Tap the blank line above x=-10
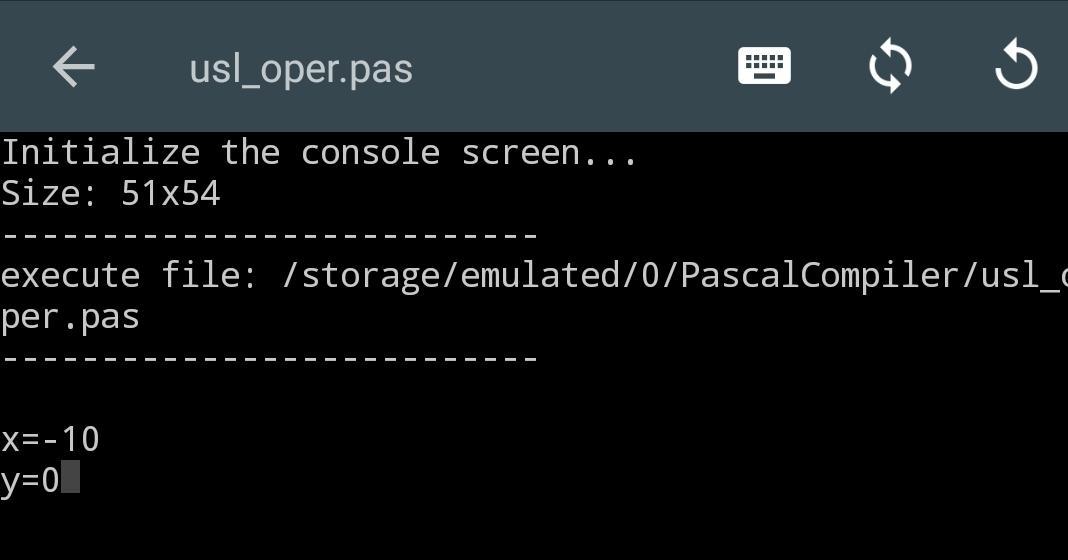 (534, 398)
